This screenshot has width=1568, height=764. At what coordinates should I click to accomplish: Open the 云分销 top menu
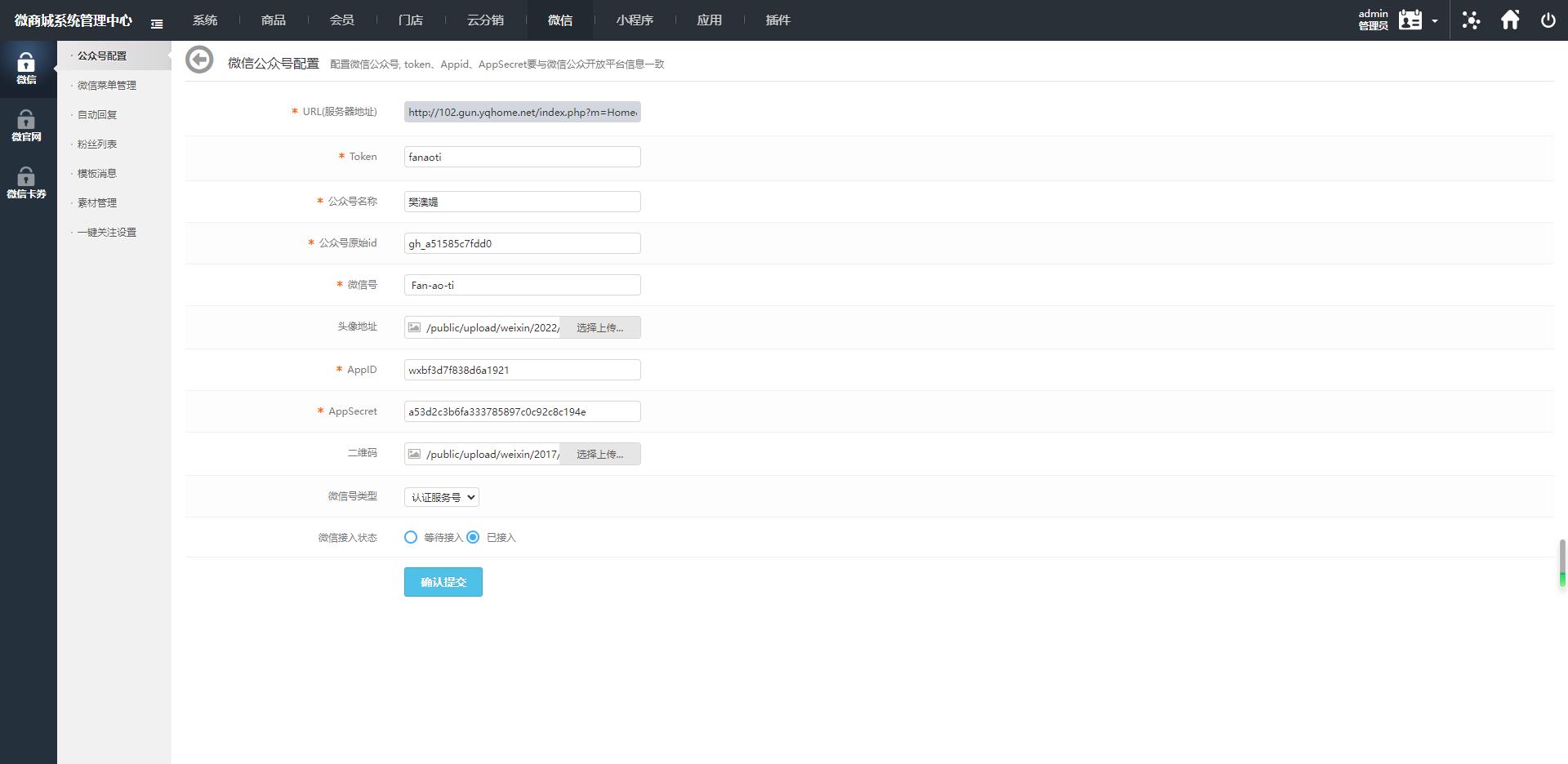pos(485,20)
